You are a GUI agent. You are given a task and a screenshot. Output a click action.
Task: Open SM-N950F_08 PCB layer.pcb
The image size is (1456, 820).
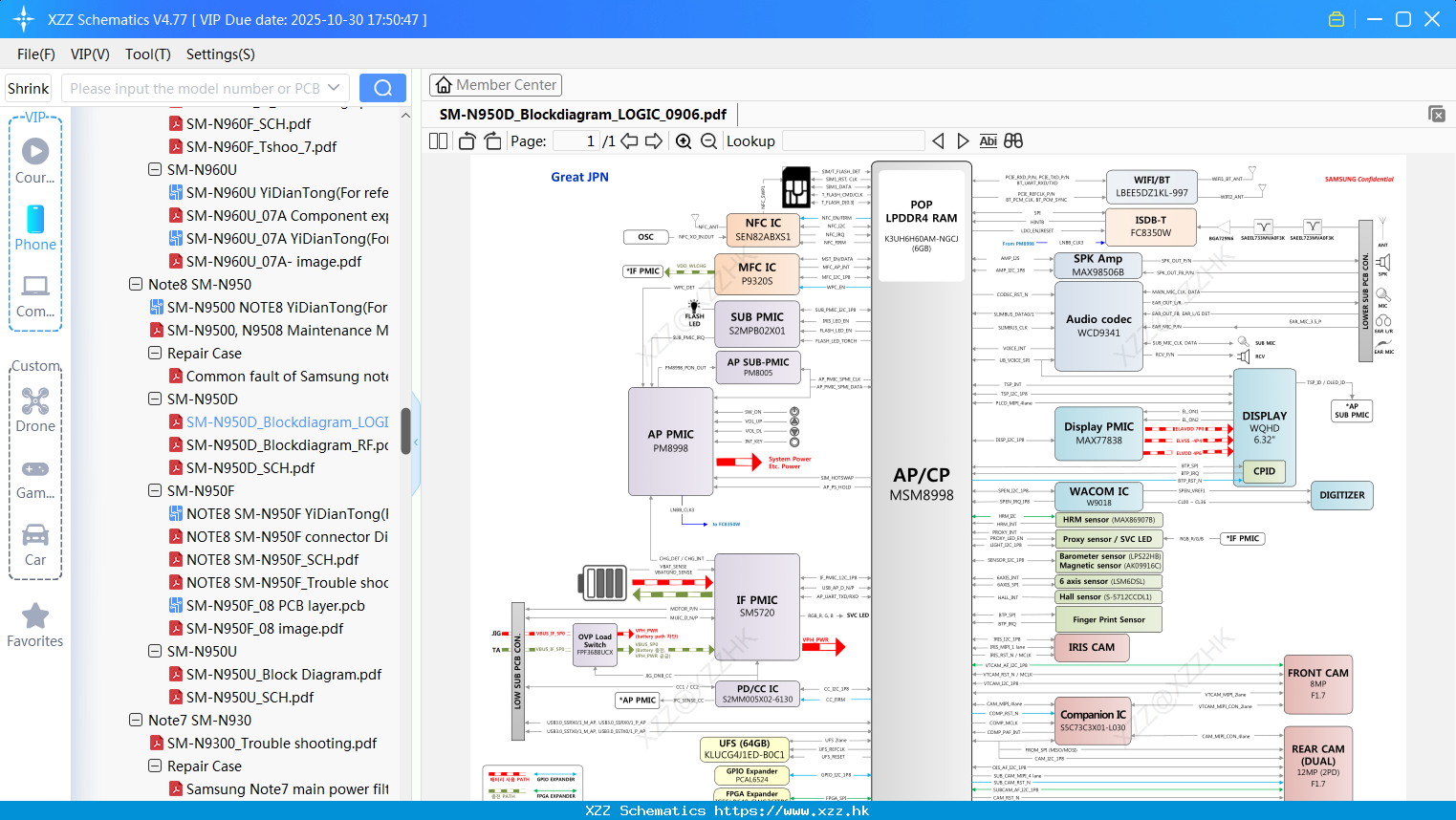[275, 605]
